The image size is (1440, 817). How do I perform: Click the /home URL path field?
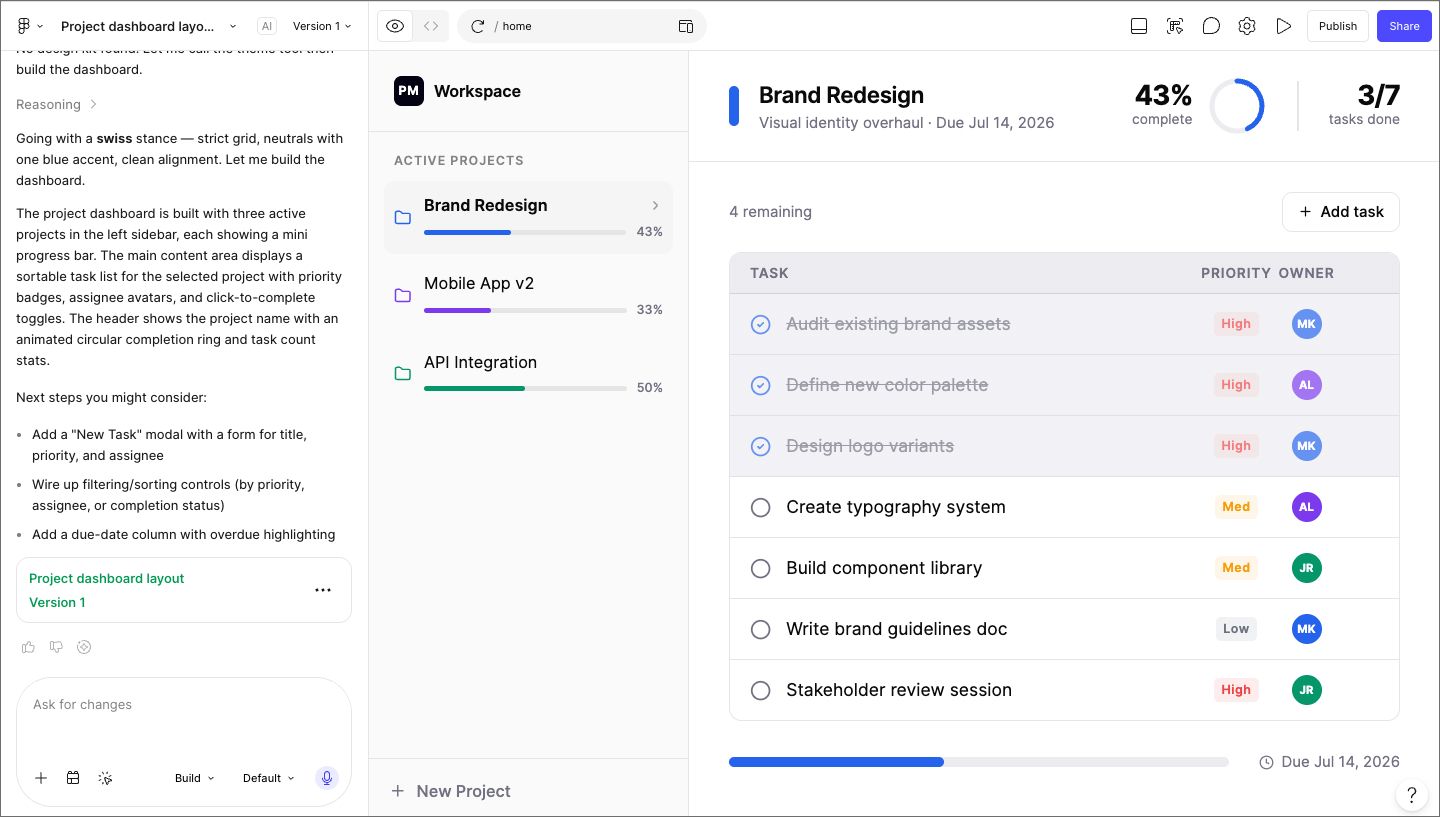pyautogui.click(x=583, y=26)
